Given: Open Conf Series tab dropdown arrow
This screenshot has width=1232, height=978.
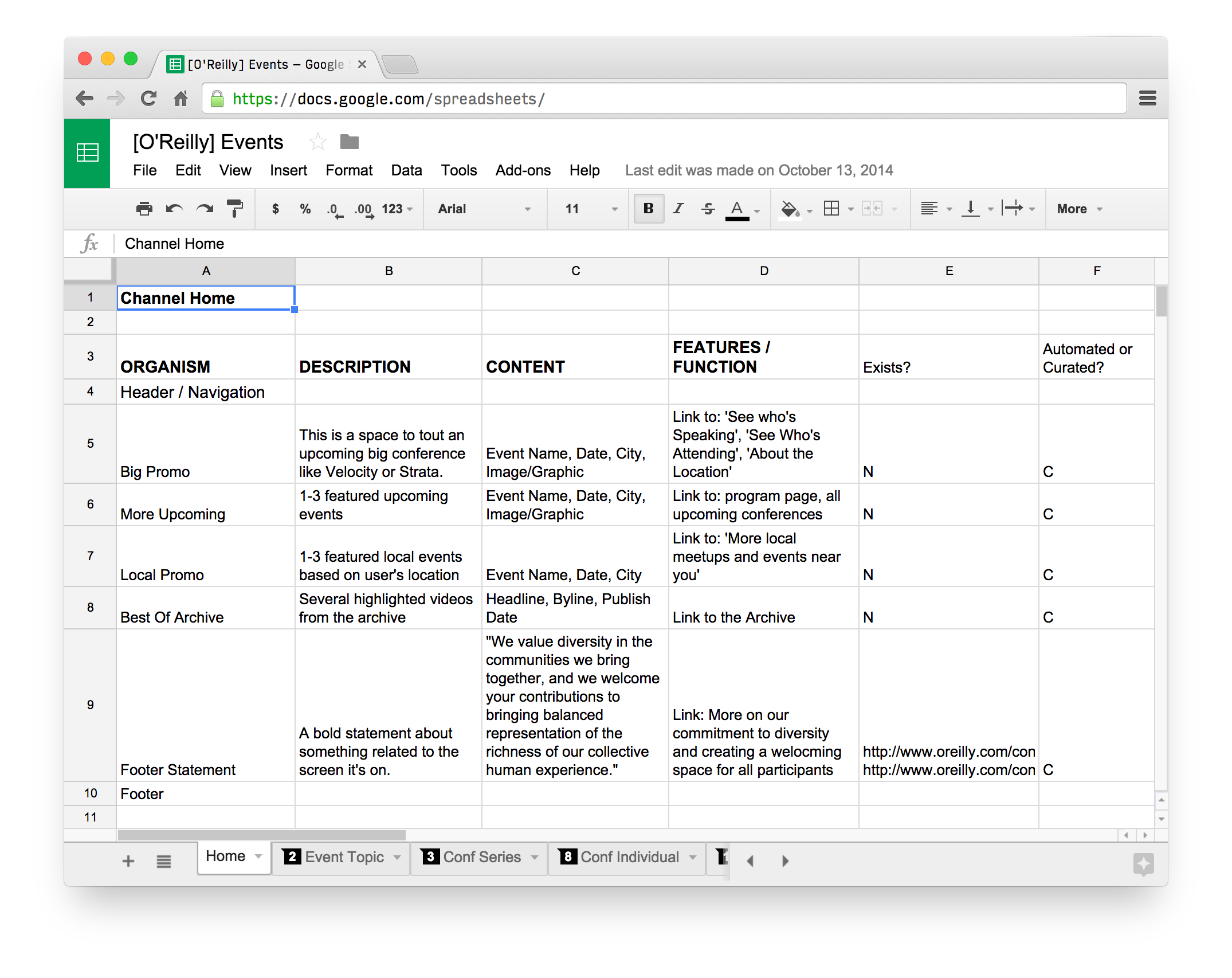Looking at the screenshot, I should [535, 858].
